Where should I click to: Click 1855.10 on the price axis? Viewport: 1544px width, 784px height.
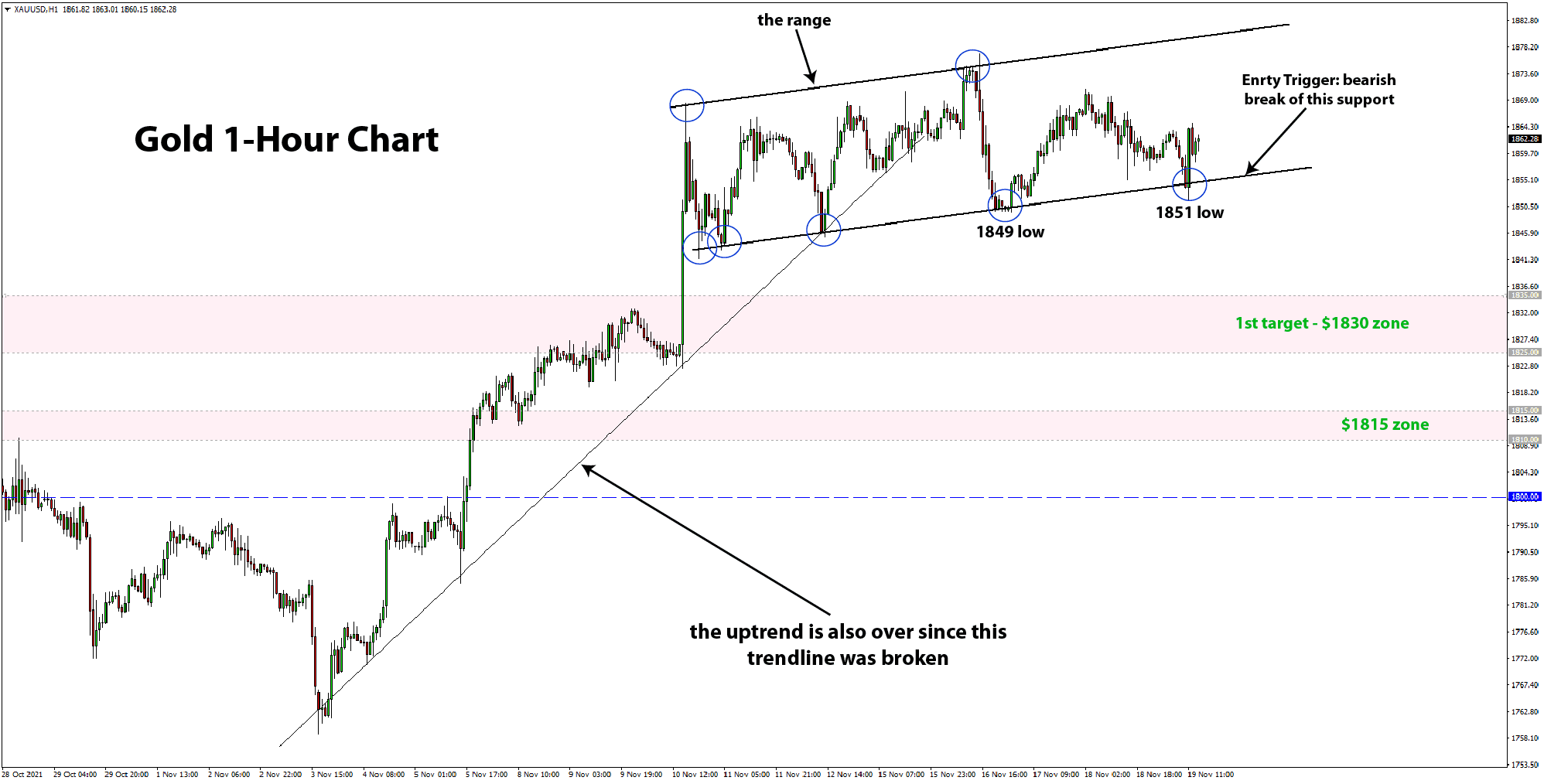pyautogui.click(x=1525, y=180)
